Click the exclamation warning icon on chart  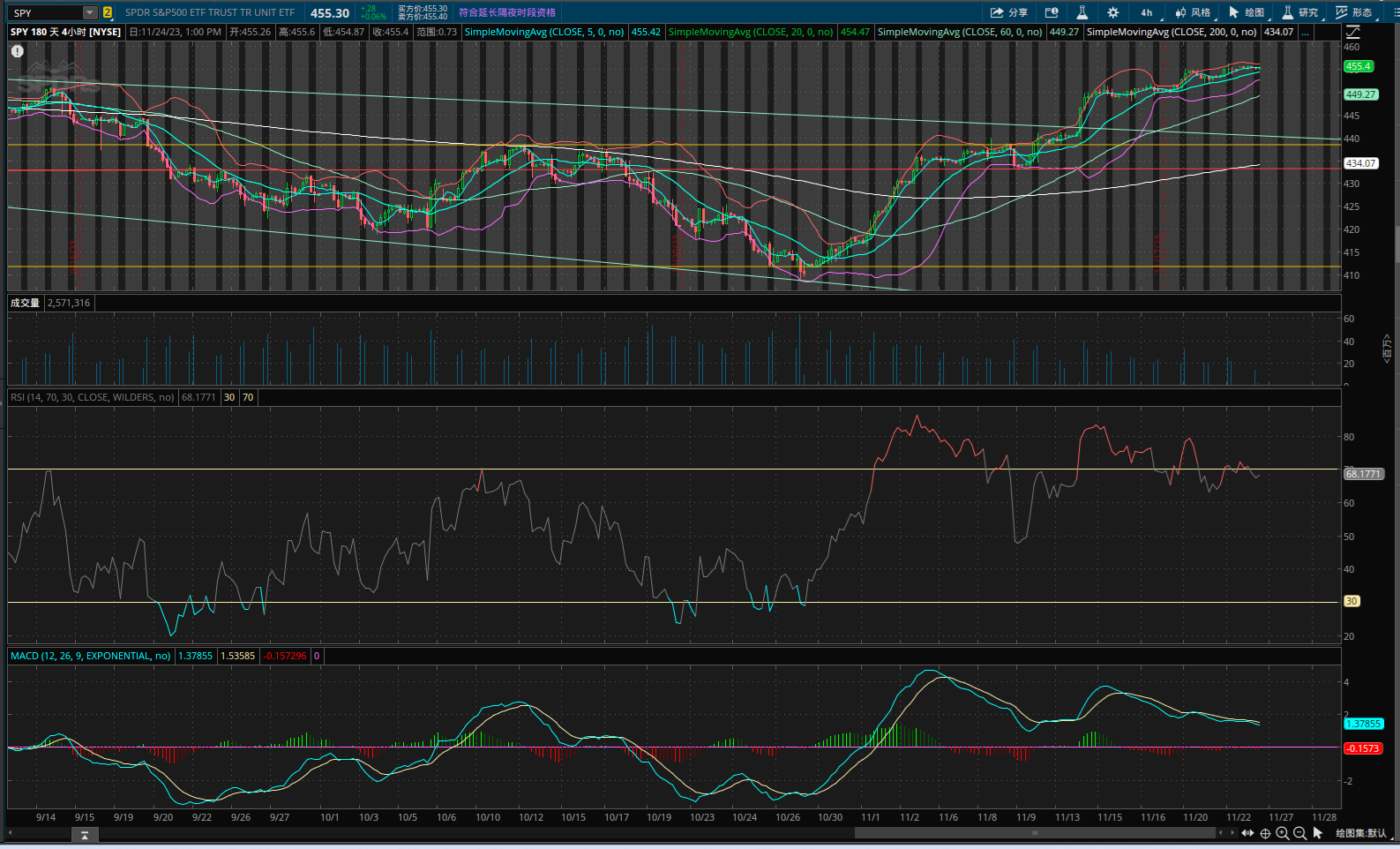click(x=17, y=51)
